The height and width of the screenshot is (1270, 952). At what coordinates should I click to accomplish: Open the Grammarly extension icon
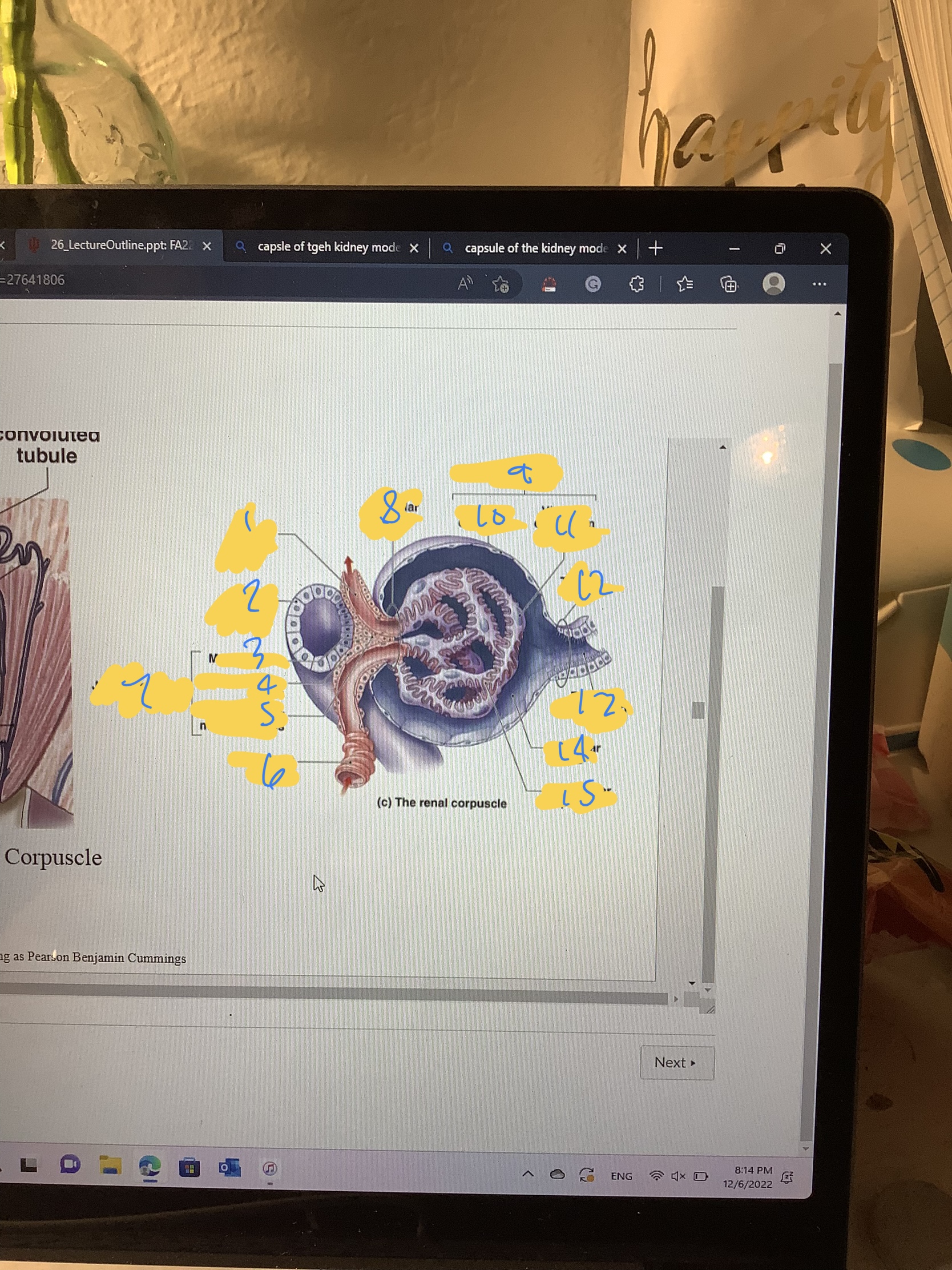point(593,284)
